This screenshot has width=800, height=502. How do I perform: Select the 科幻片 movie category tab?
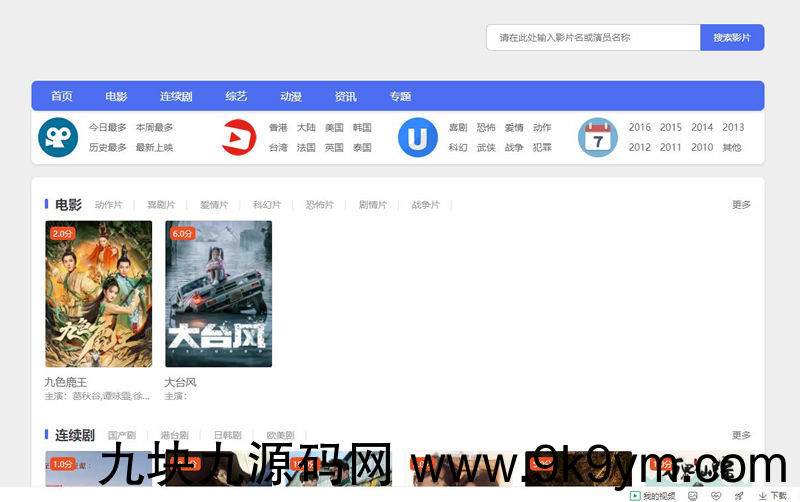pos(267,205)
